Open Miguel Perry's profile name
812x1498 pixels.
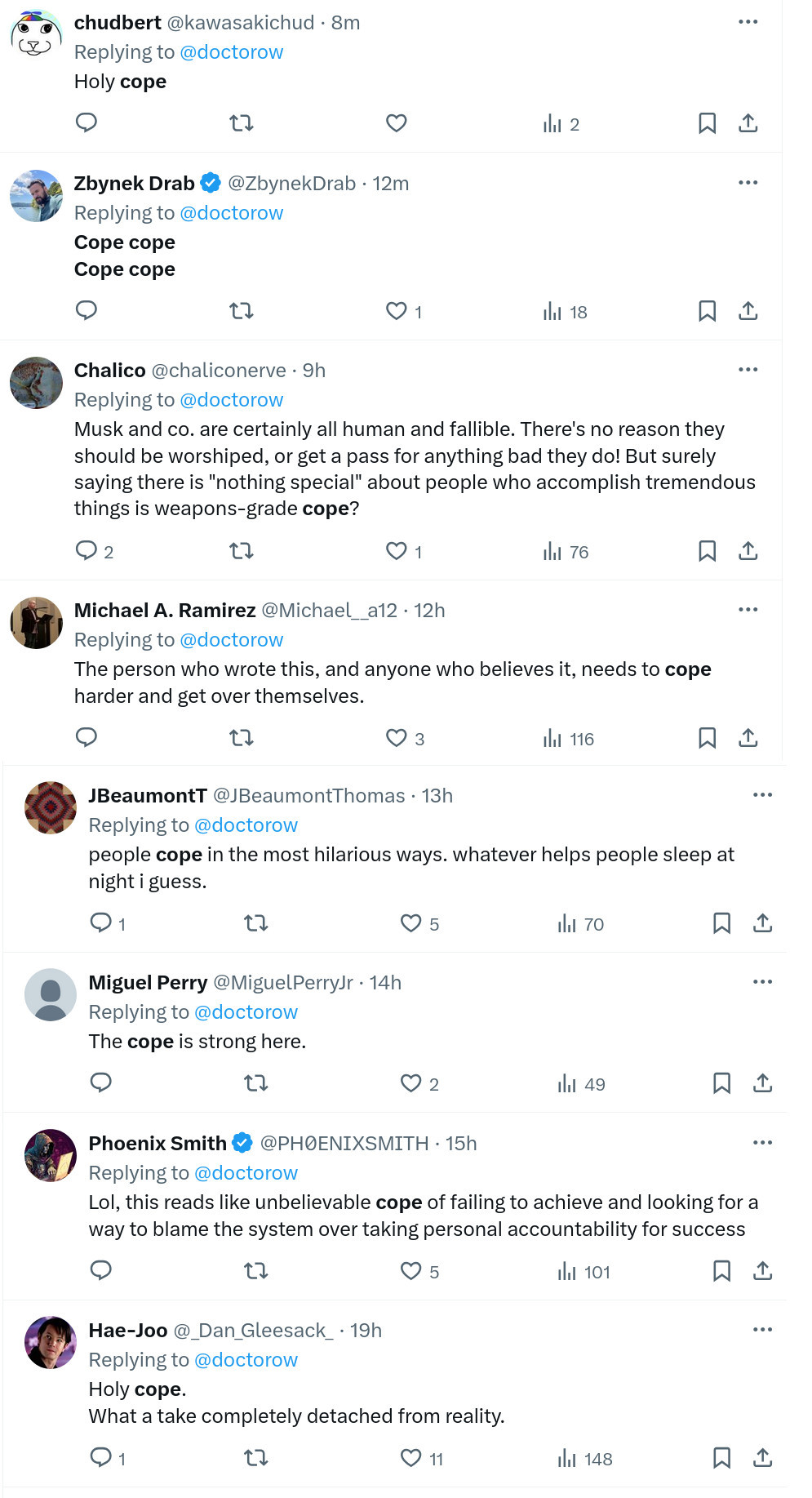tap(148, 983)
